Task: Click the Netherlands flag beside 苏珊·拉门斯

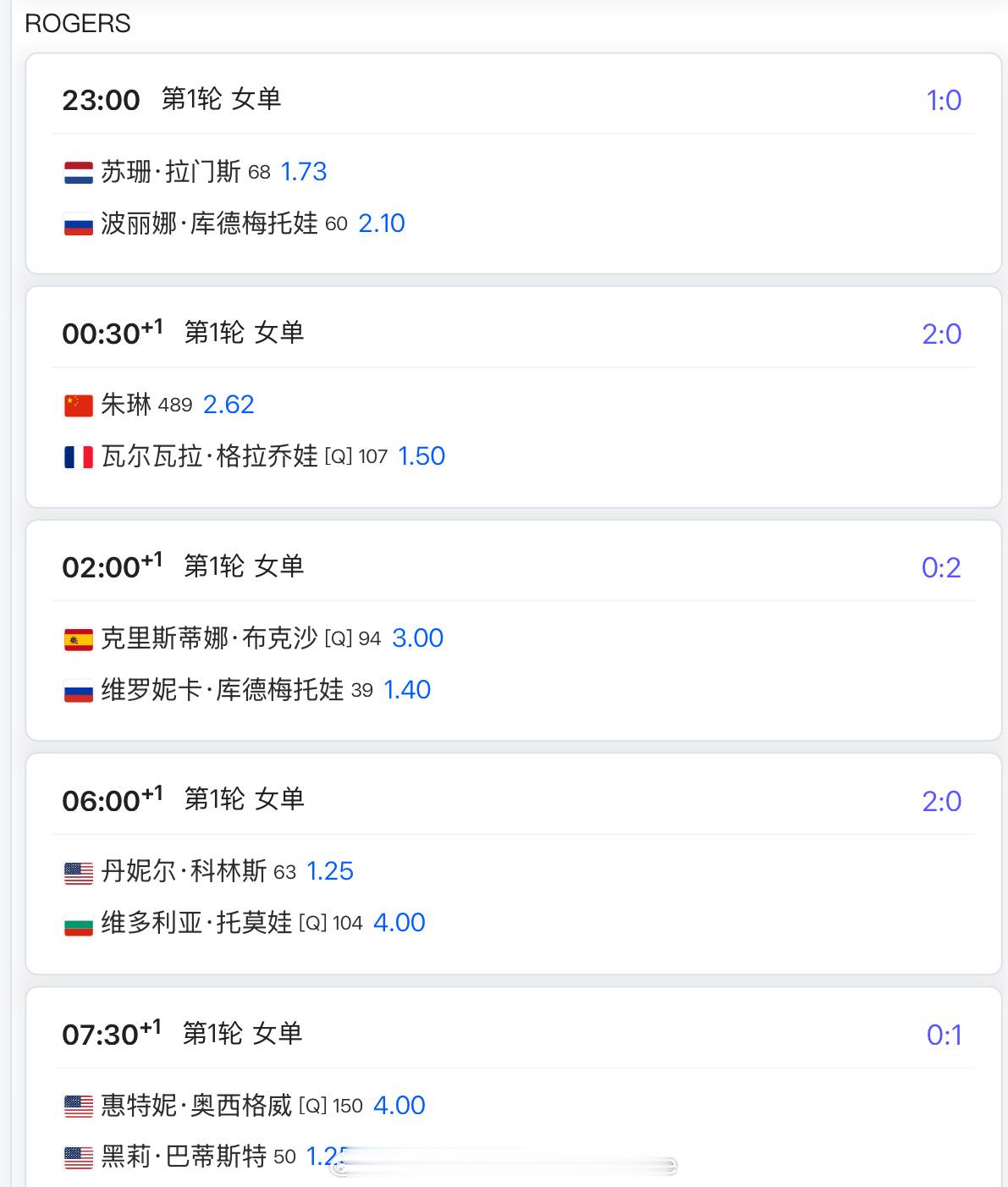Action: 79,173
